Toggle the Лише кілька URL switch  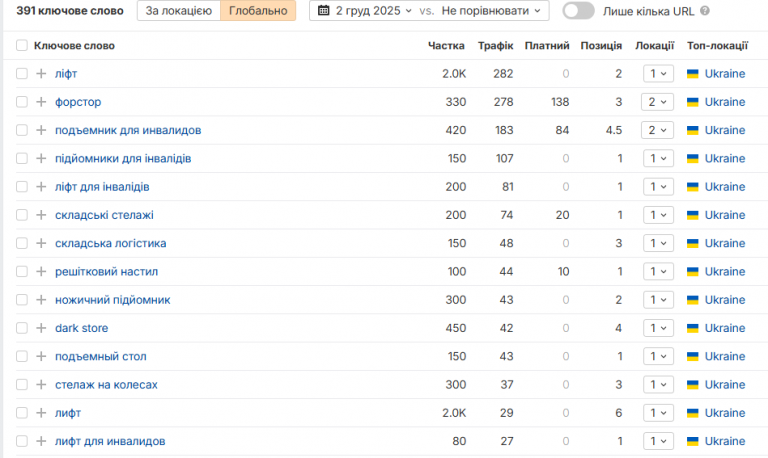coord(578,11)
